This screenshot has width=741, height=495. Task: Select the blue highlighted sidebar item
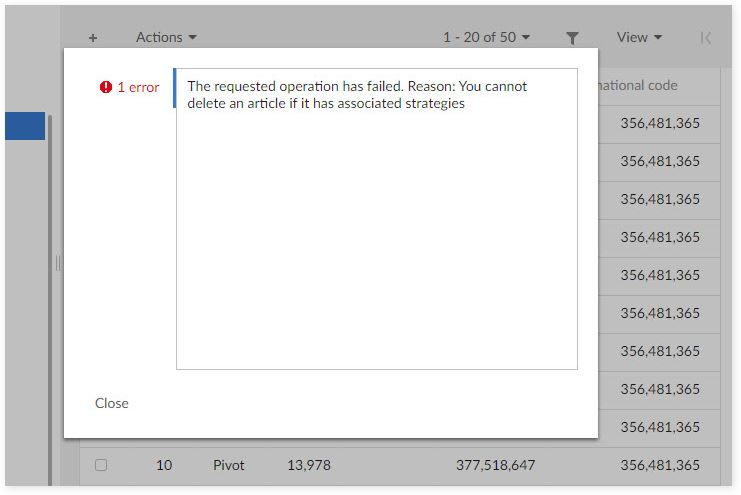[x=25, y=126]
